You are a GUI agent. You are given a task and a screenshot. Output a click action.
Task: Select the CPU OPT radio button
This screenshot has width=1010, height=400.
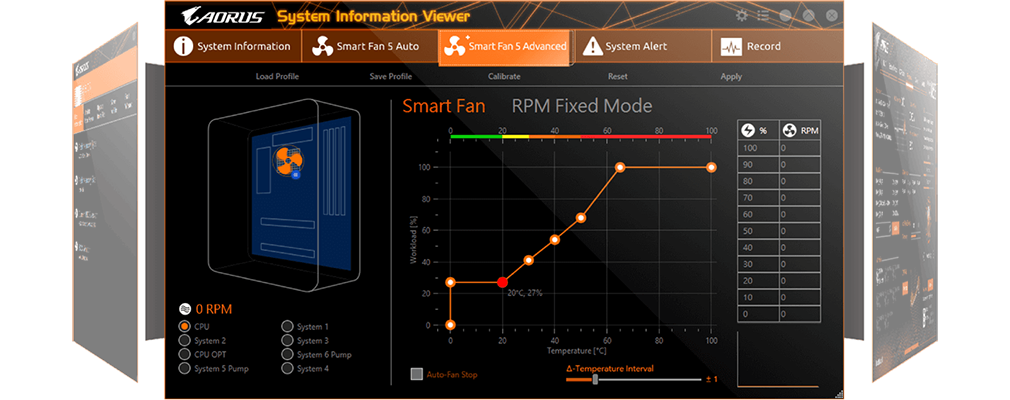(185, 354)
